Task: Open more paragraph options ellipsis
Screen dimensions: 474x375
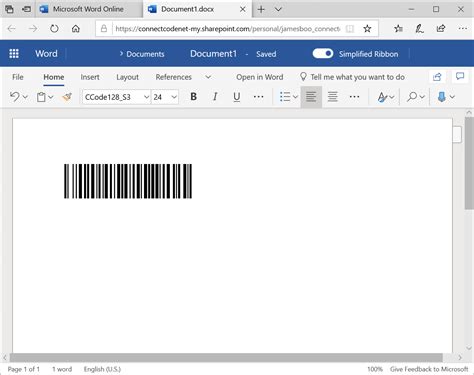Action: [354, 97]
